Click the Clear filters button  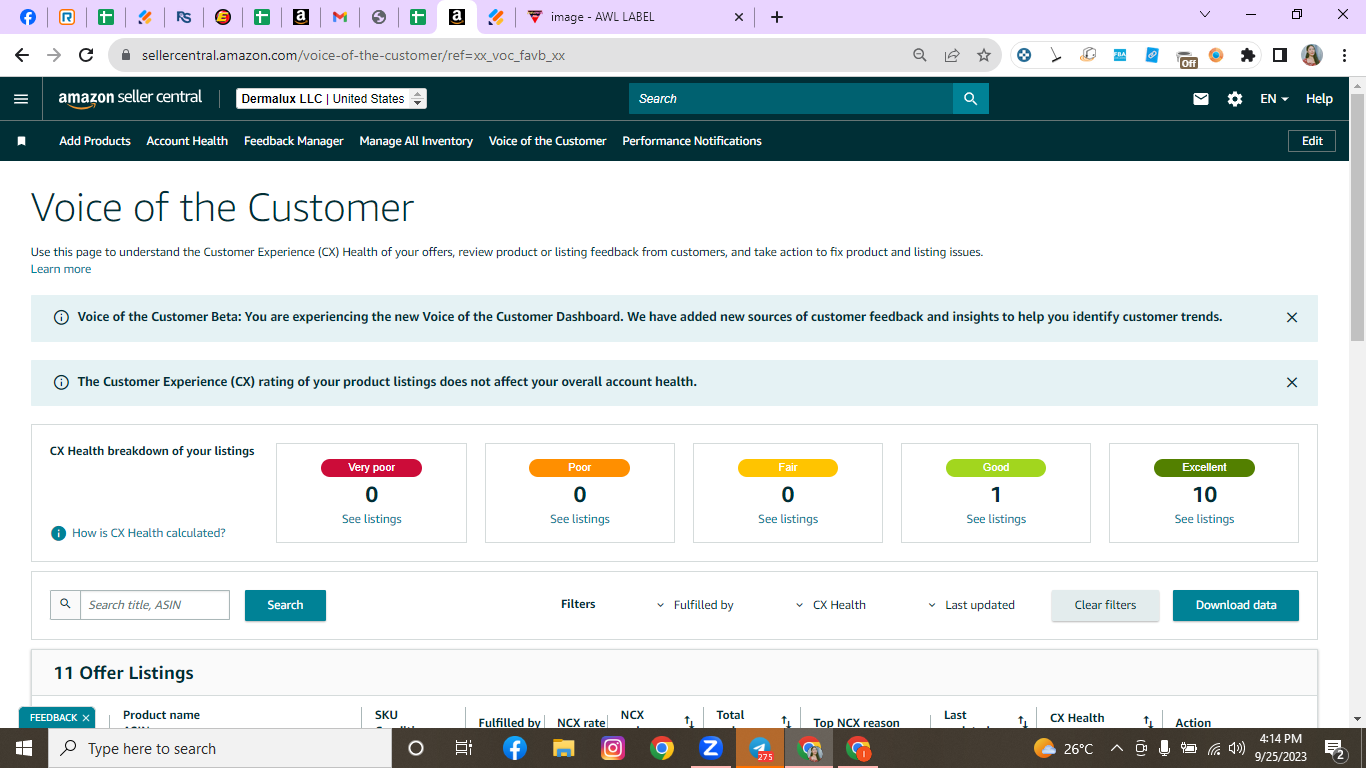1105,605
